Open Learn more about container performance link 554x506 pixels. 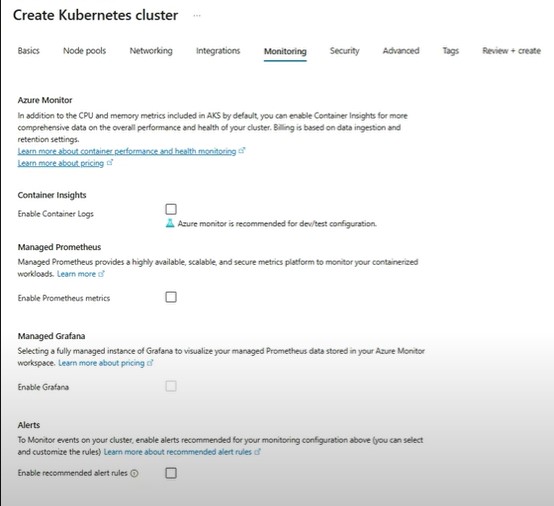click(127, 151)
